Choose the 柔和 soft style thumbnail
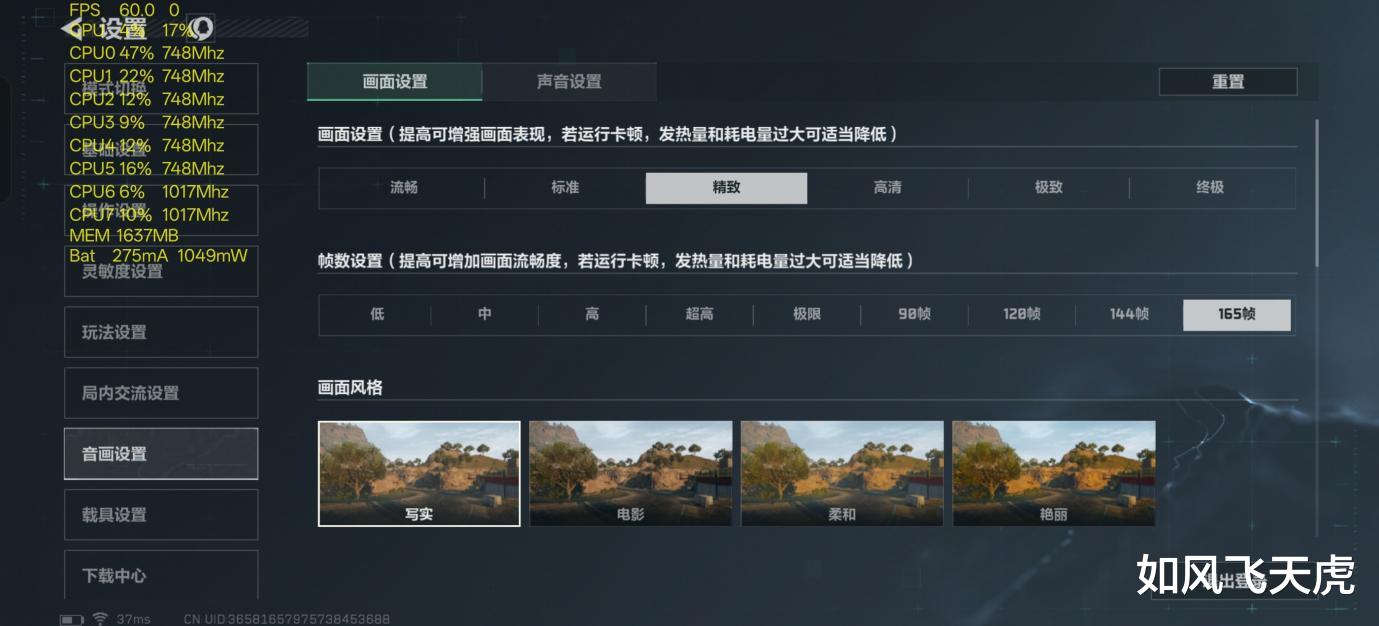The image size is (1379, 626). tap(842, 473)
